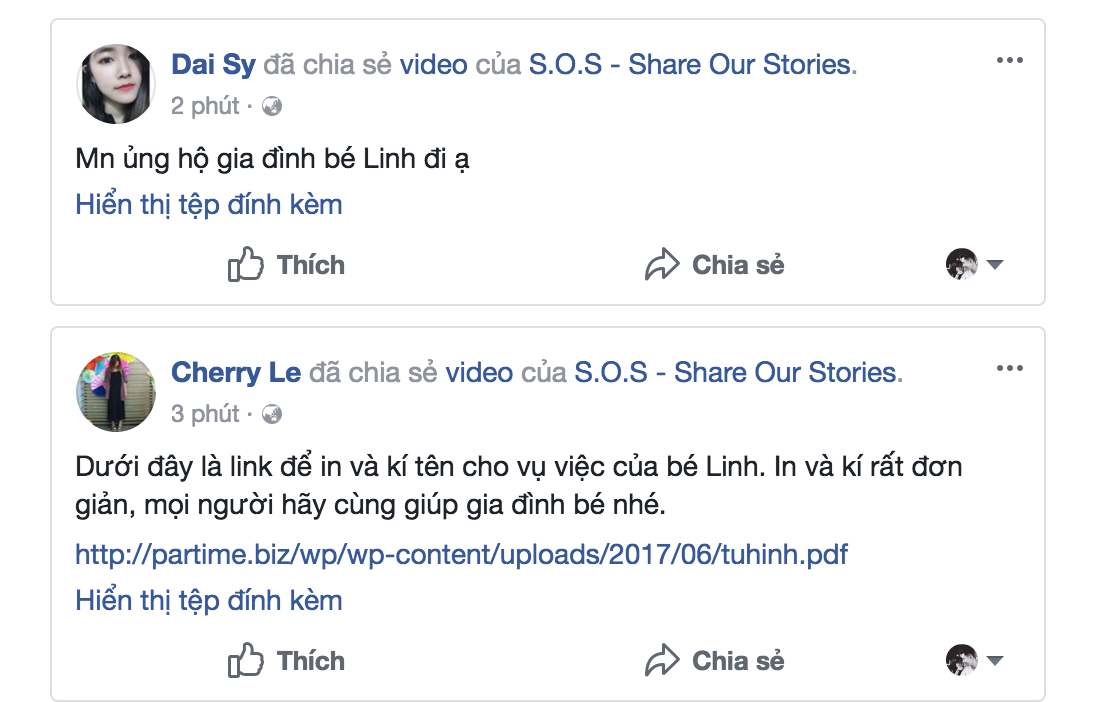Show attachment via "Hiển thị tệp đính kèm" on Dai Sy's post

[x=209, y=205]
